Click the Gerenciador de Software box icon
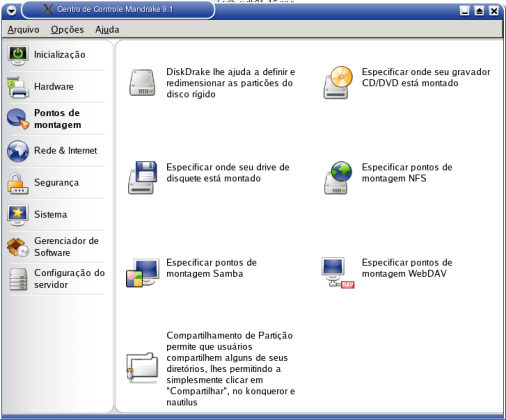The image size is (506, 420). (18, 247)
